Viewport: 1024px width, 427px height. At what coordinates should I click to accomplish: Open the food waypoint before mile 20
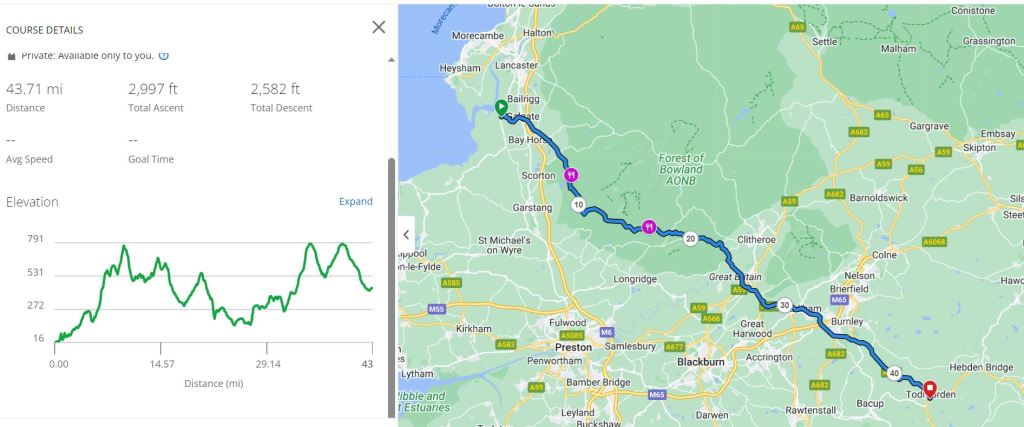click(x=648, y=226)
